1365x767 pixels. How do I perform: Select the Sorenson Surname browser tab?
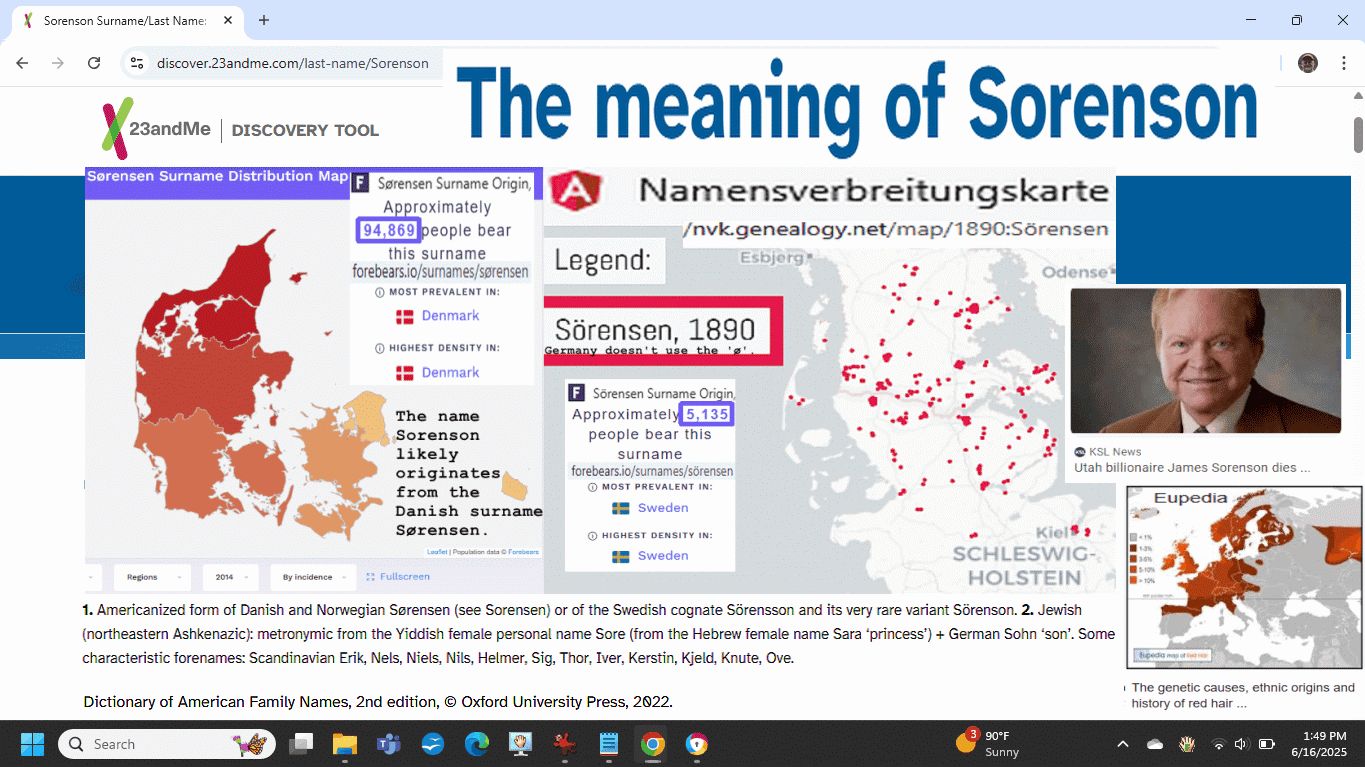125,20
